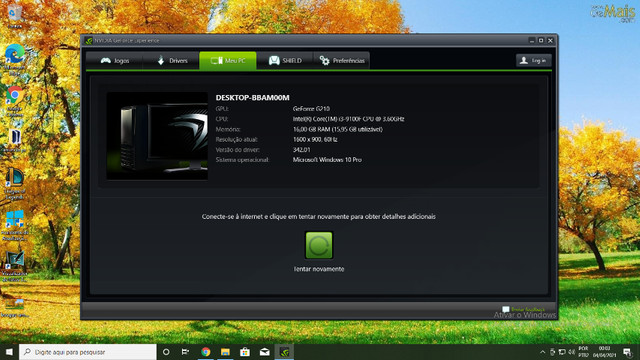Select the Meu PC tab
The width and height of the screenshot is (640, 360).
228,60
